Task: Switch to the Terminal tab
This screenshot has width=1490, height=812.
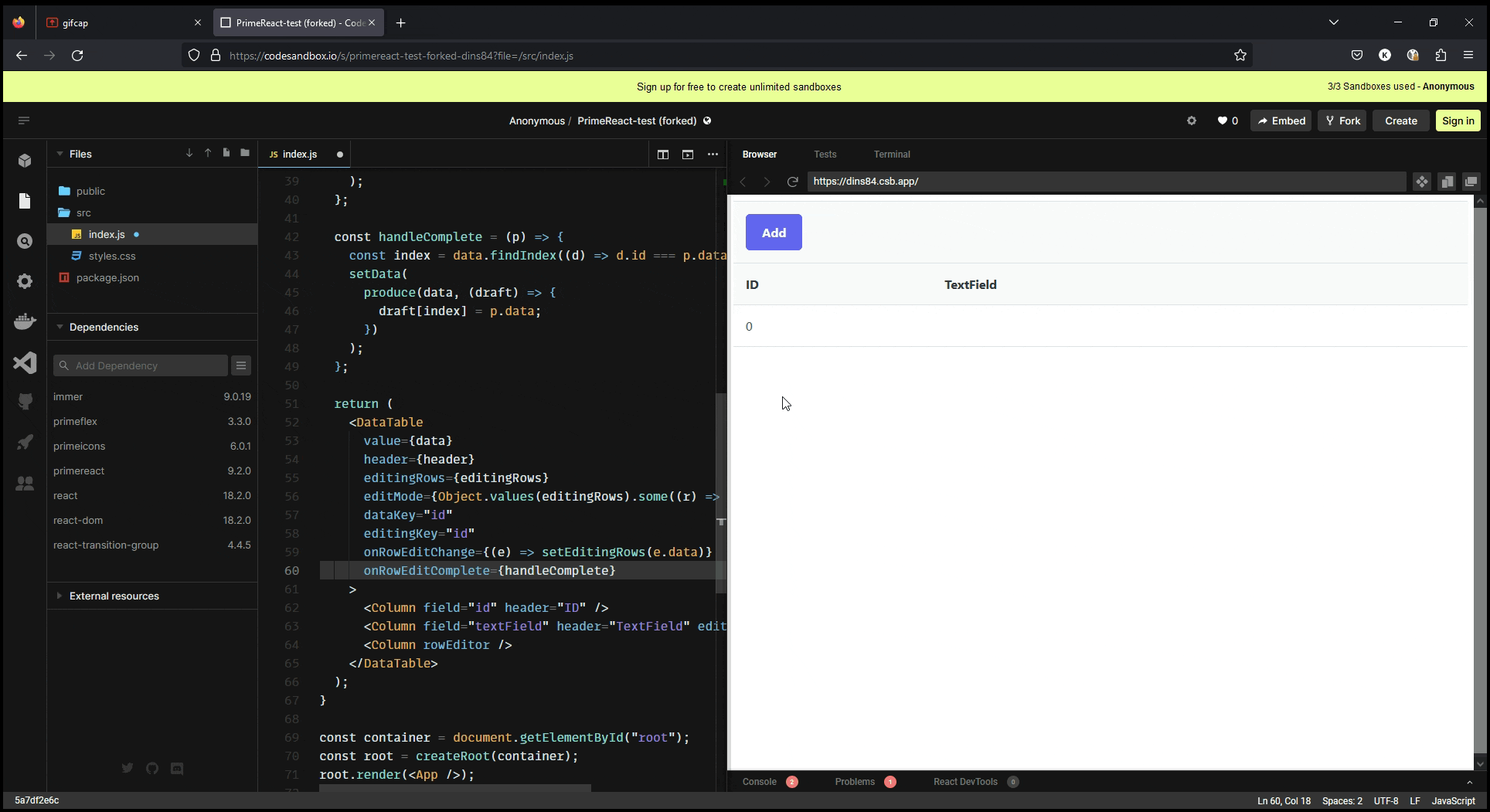Action: click(892, 154)
